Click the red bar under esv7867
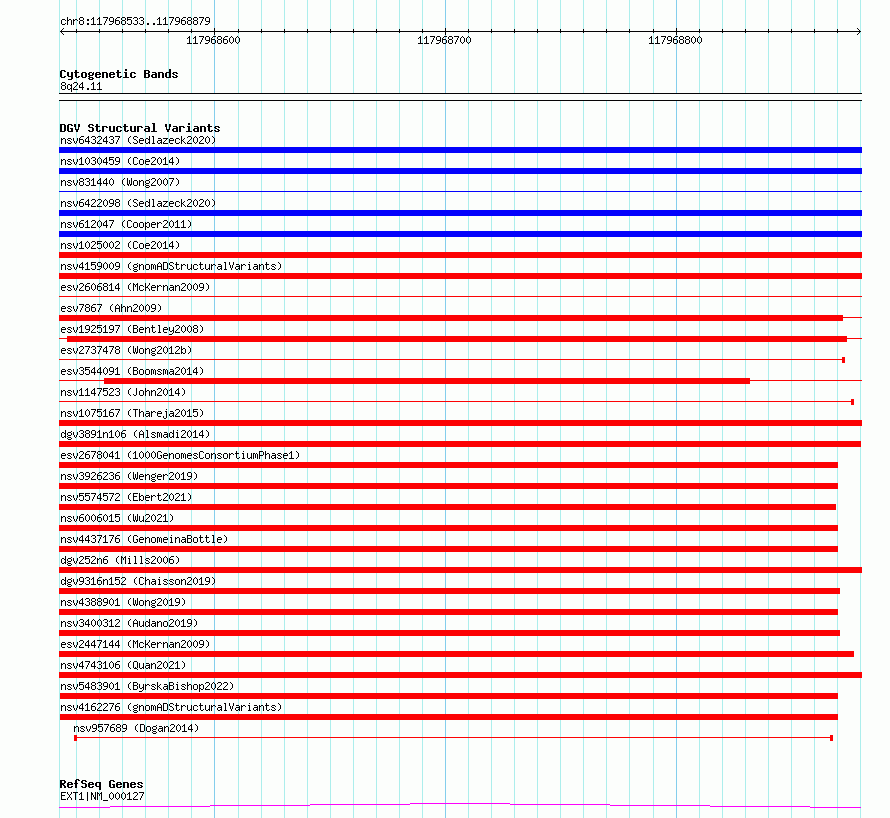 tap(451, 318)
